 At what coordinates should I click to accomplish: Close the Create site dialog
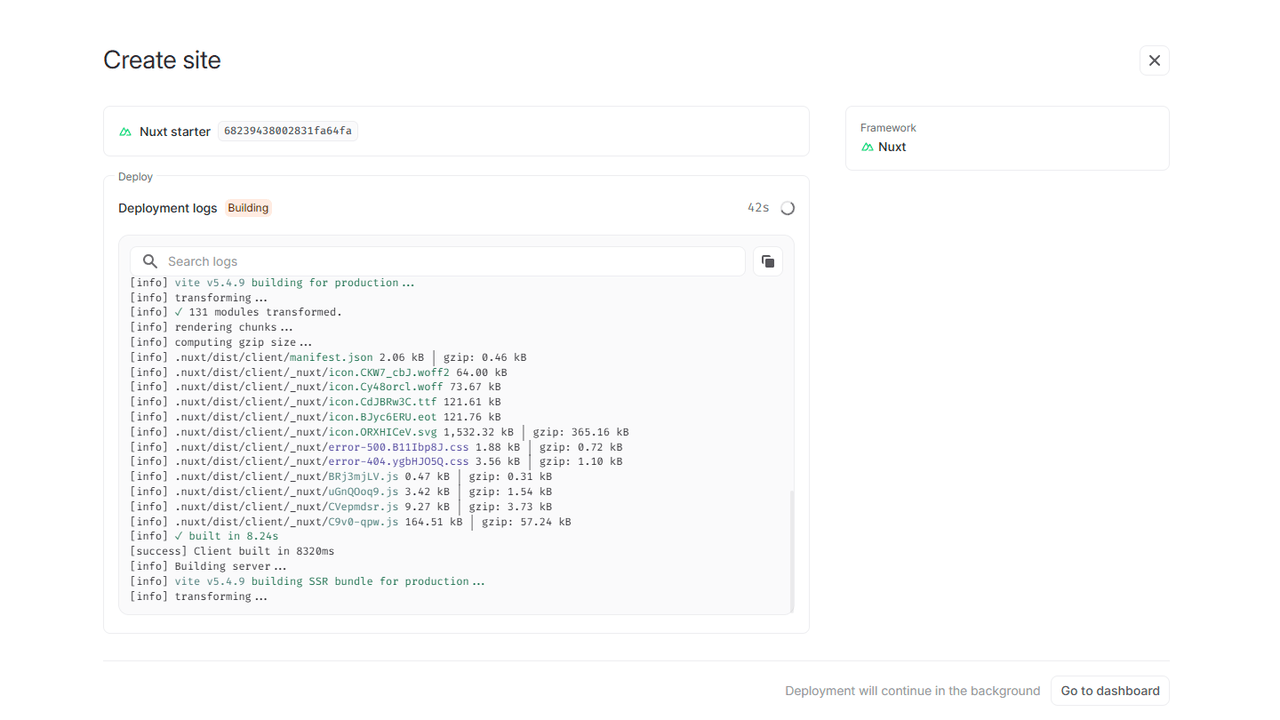1154,61
